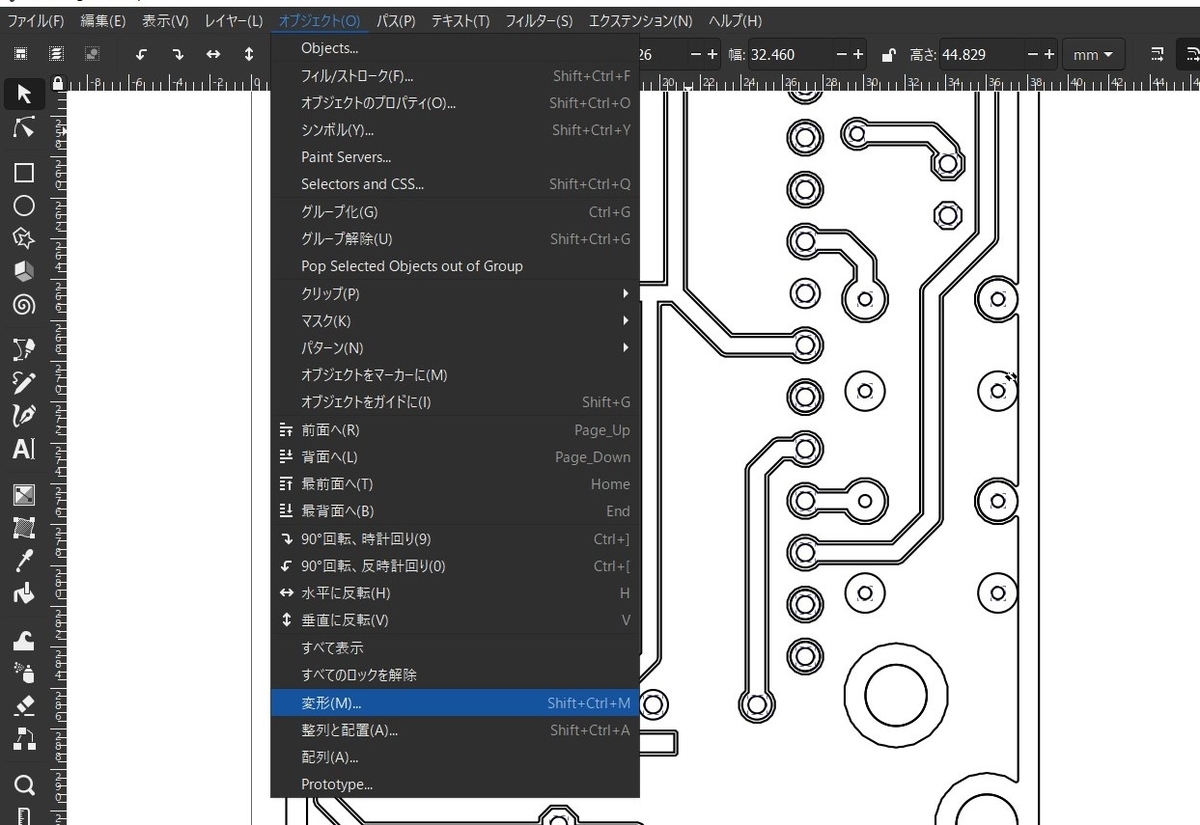Expand the パターン(N) submenu
This screenshot has width=1200, height=825.
[x=455, y=348]
